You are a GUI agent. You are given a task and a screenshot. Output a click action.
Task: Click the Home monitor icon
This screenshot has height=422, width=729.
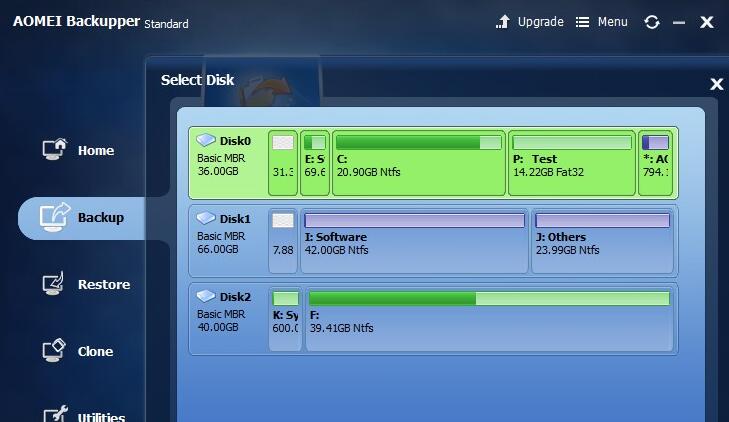(x=54, y=149)
